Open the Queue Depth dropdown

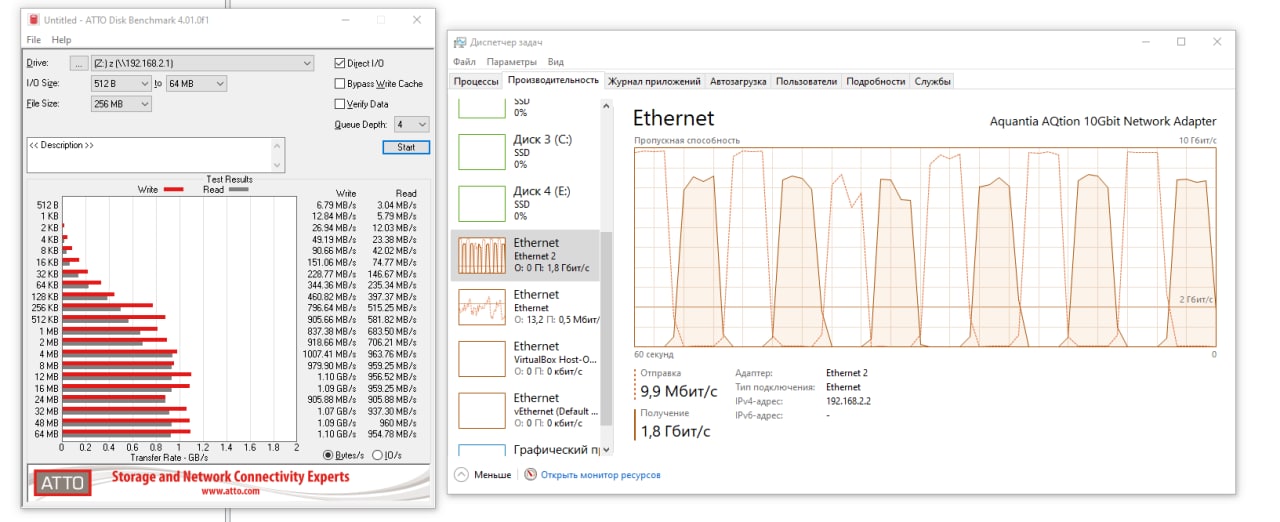411,124
